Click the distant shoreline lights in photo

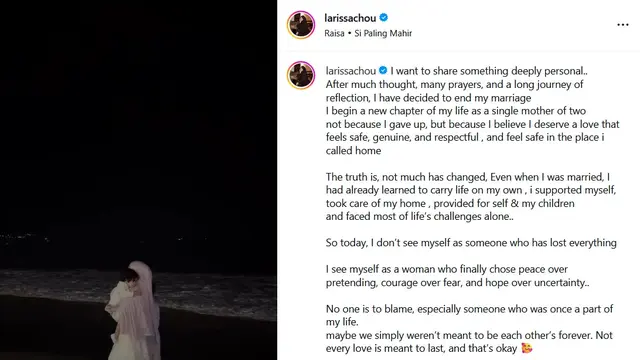coord(24,237)
